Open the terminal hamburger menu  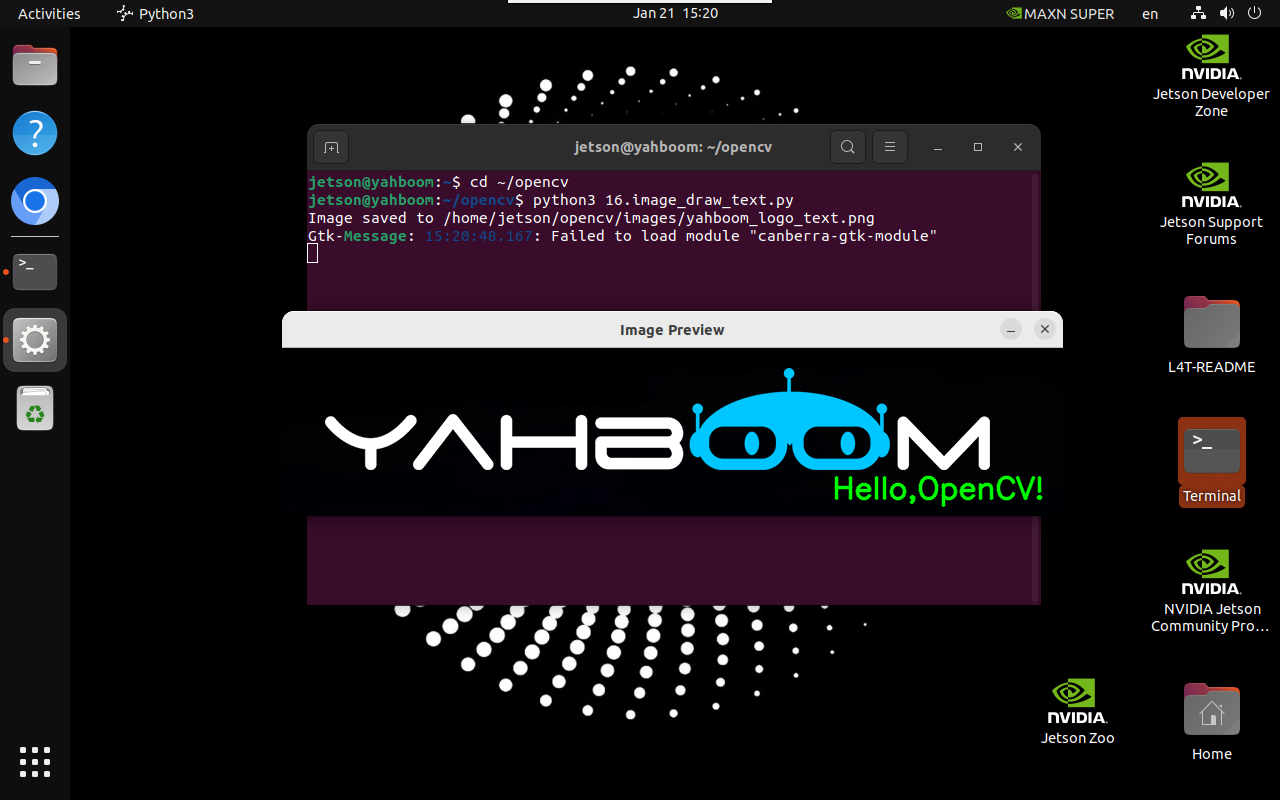(x=889, y=147)
